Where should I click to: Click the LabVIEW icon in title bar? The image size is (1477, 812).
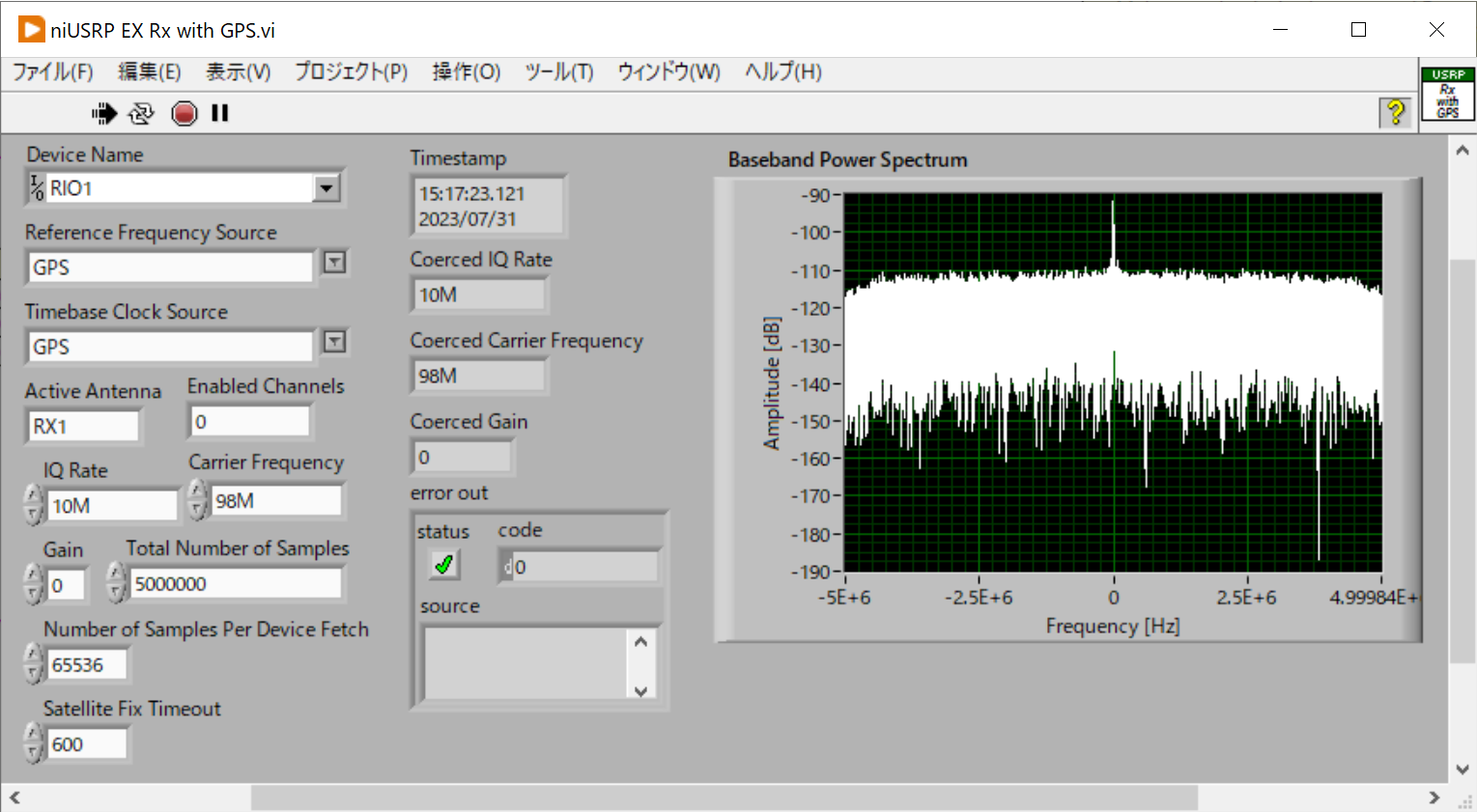(31, 30)
